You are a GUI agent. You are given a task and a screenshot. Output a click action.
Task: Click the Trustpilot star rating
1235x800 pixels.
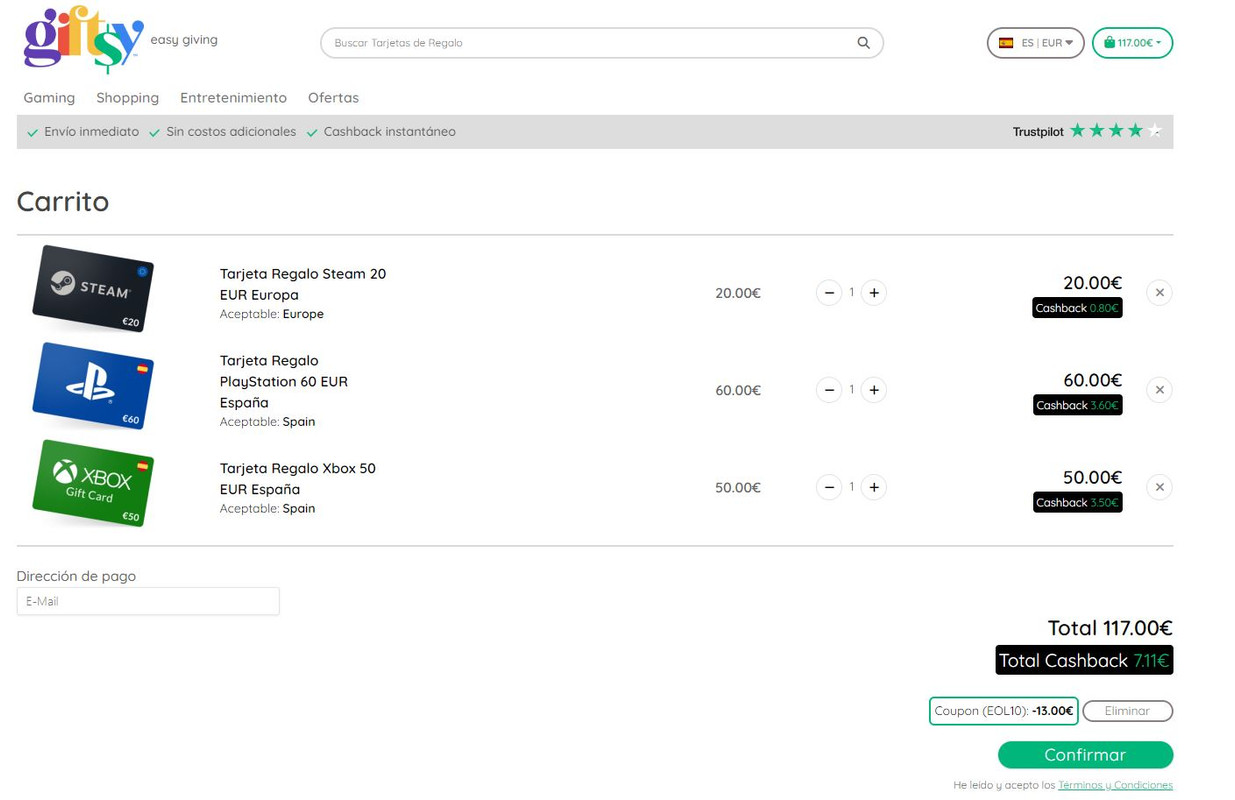1116,131
